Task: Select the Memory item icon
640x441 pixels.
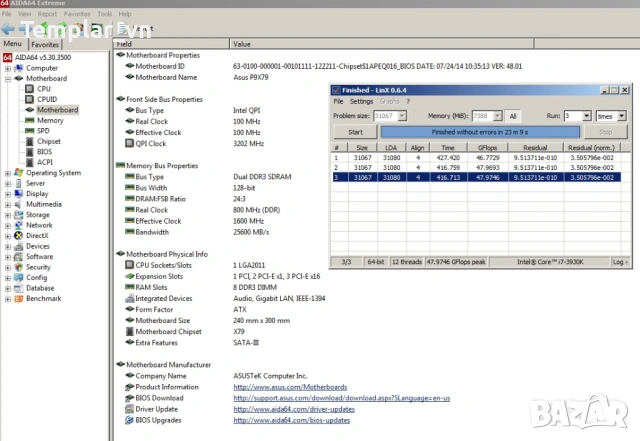Action: 29,120
